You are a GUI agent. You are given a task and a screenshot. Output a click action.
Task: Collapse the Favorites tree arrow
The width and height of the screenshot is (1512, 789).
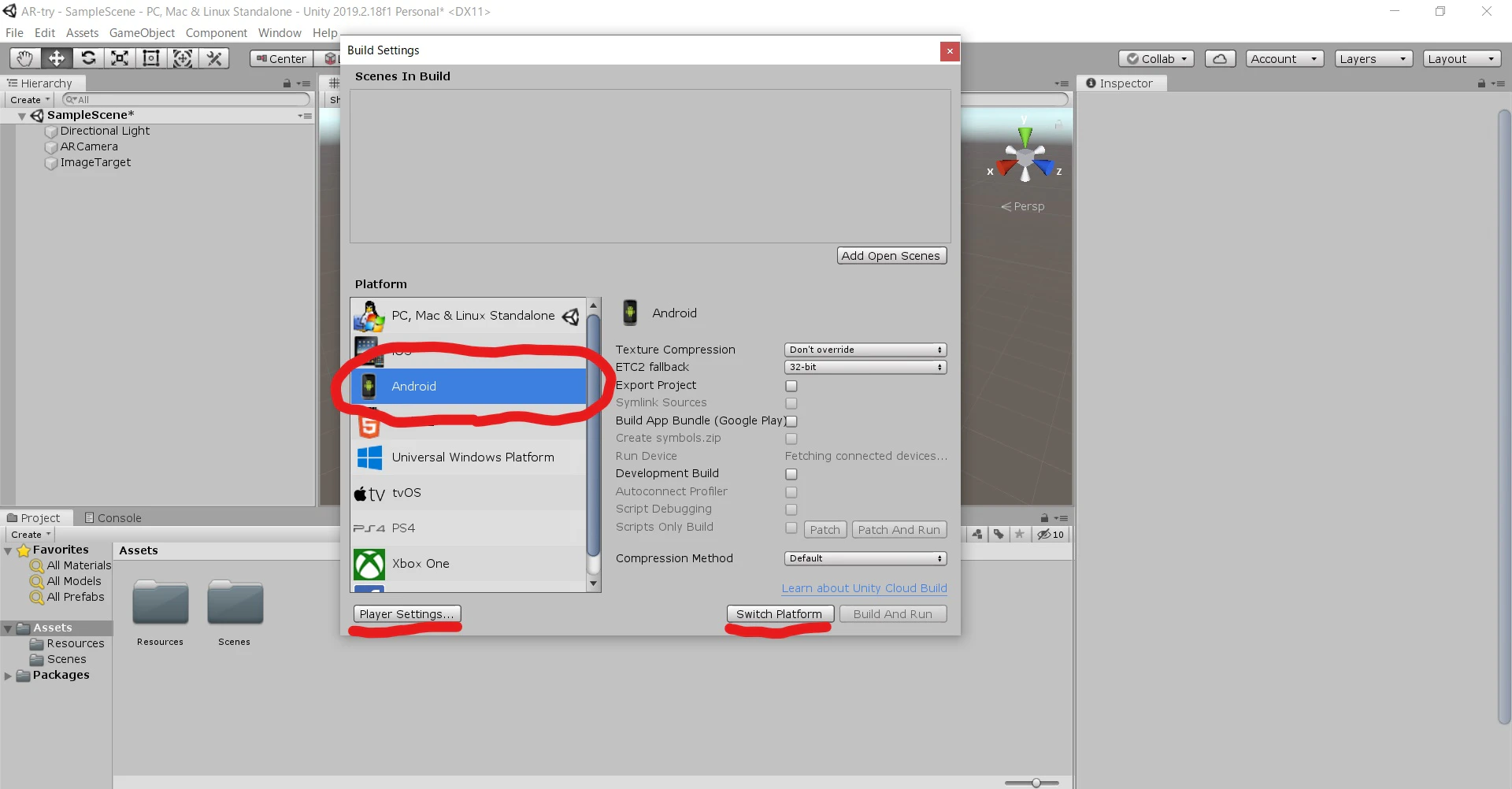8,550
